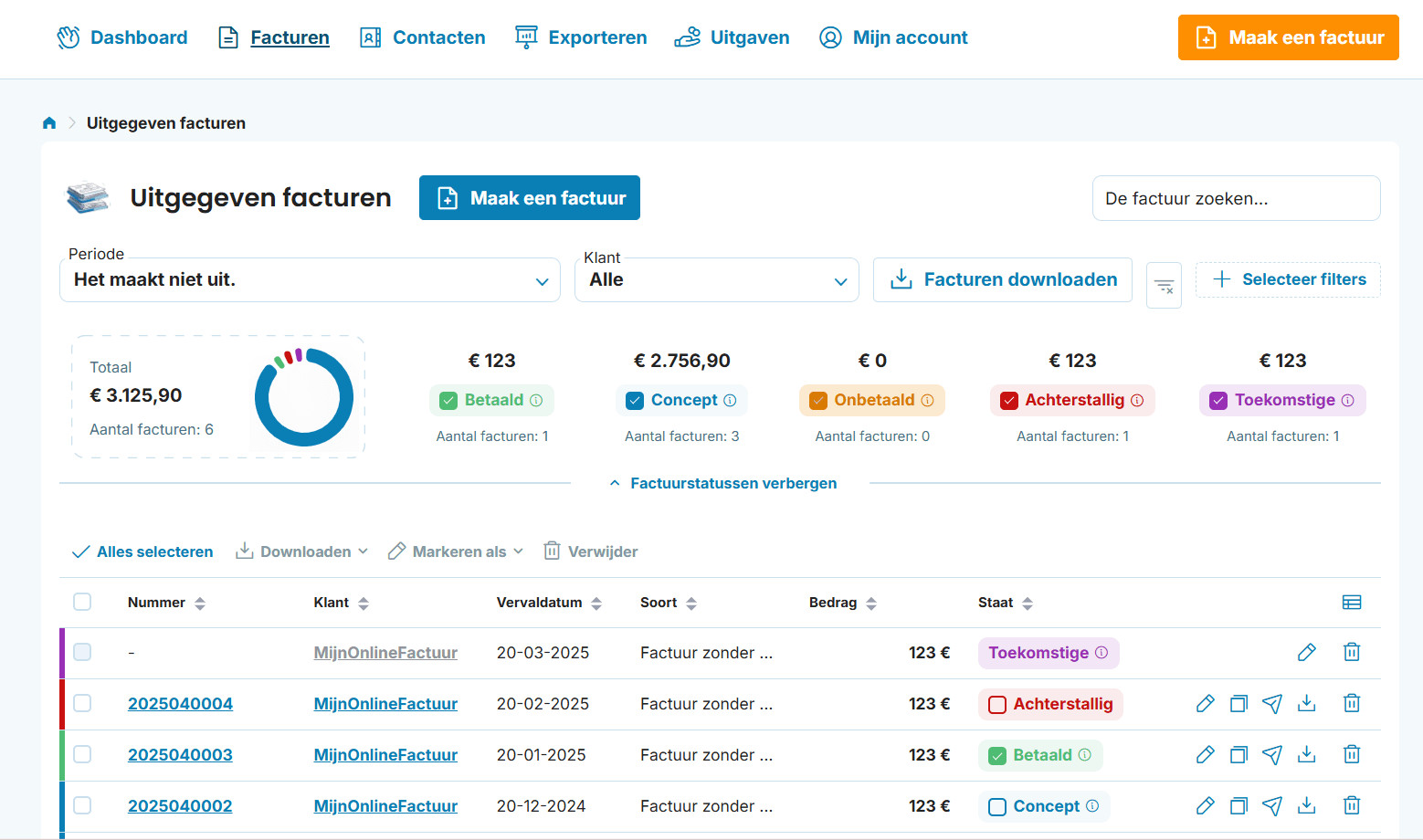
Task: Delete invoice 2025040002
Action: pyautogui.click(x=1352, y=805)
